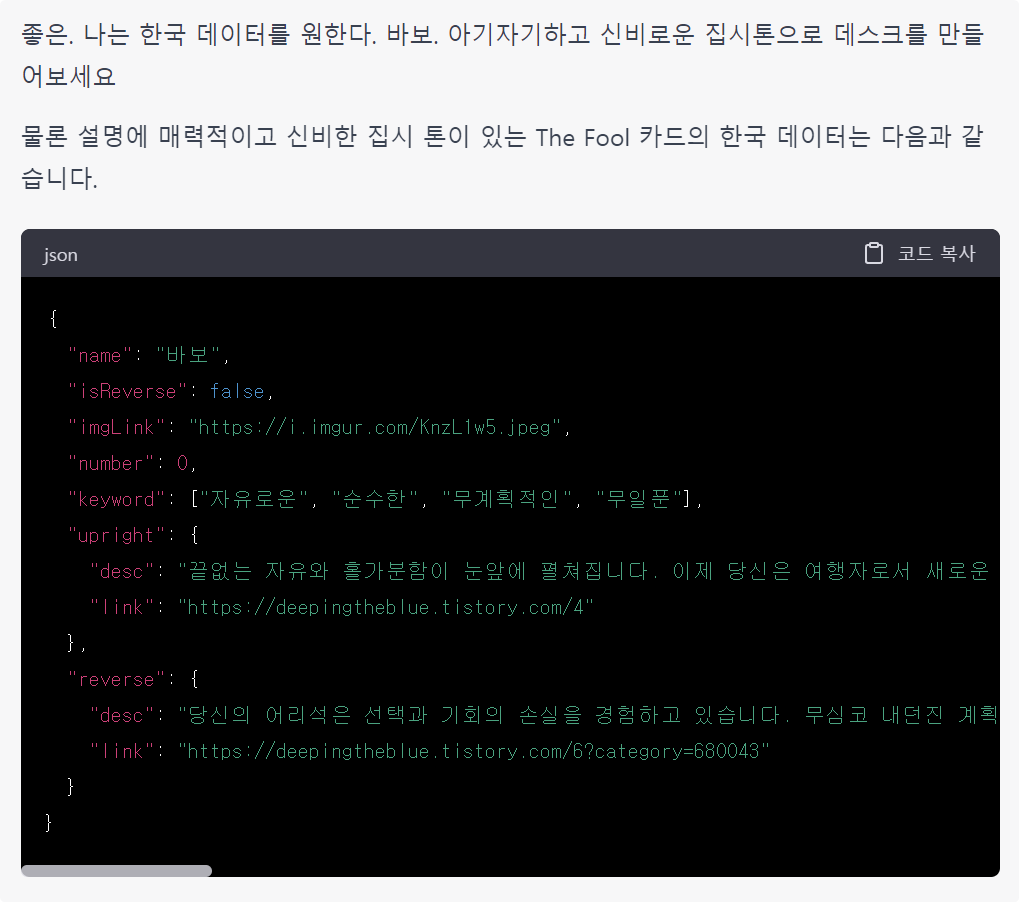Click the false value of isReverse
This screenshot has height=902, width=1019.
[237, 391]
